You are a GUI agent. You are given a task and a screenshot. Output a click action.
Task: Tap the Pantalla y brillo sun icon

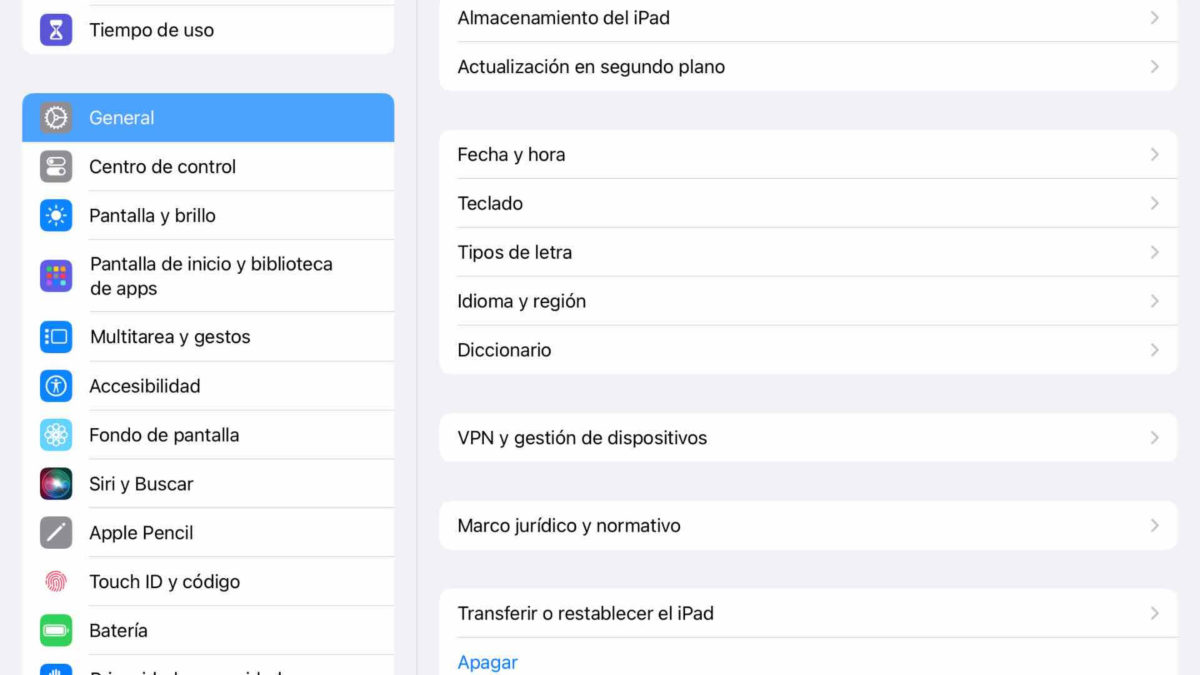pyautogui.click(x=56, y=215)
